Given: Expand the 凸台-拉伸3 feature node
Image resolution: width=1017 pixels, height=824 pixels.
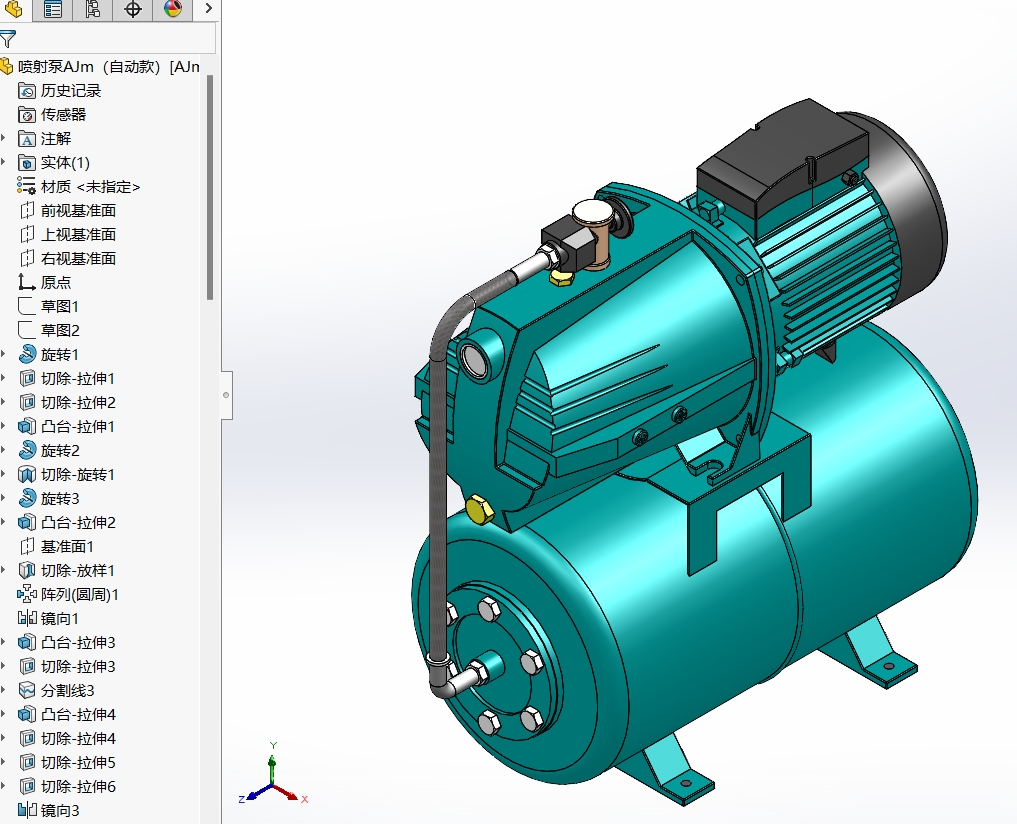Looking at the screenshot, I should coord(3,642).
